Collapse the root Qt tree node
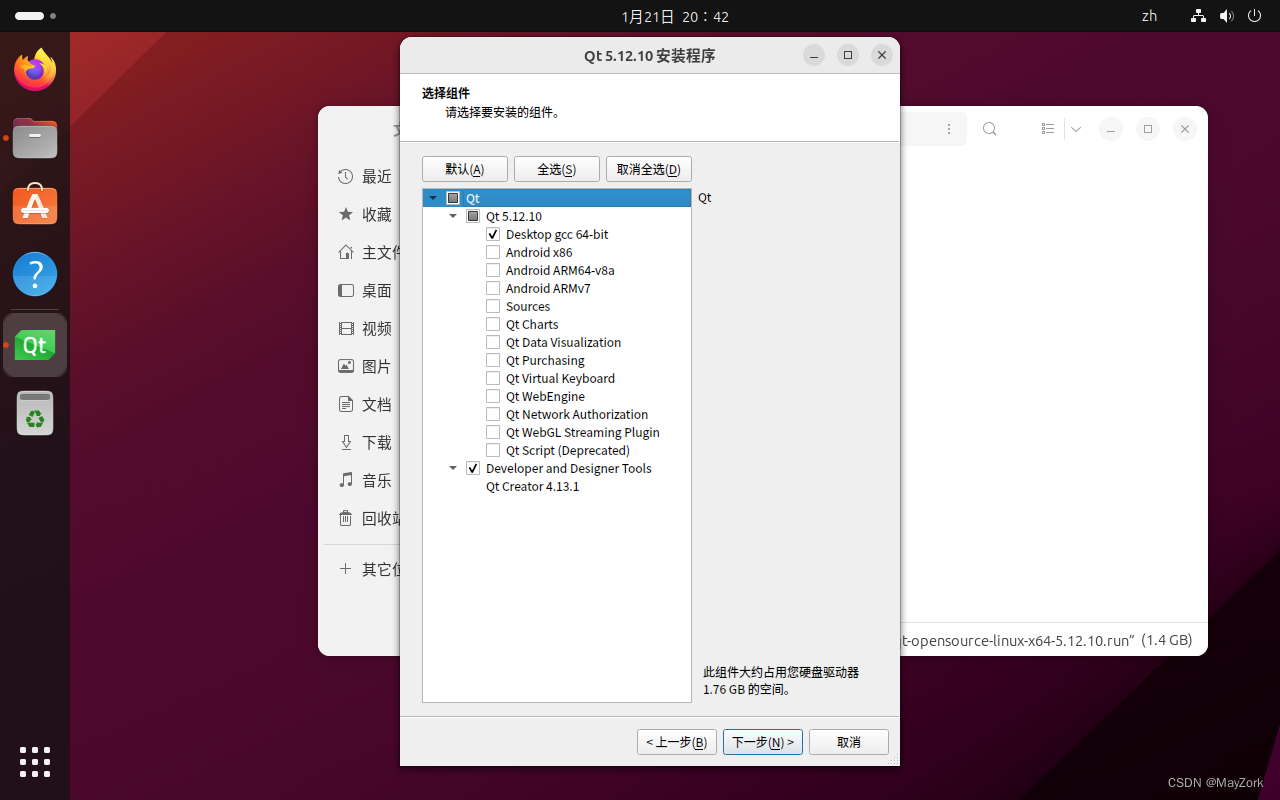1280x800 pixels. click(433, 199)
